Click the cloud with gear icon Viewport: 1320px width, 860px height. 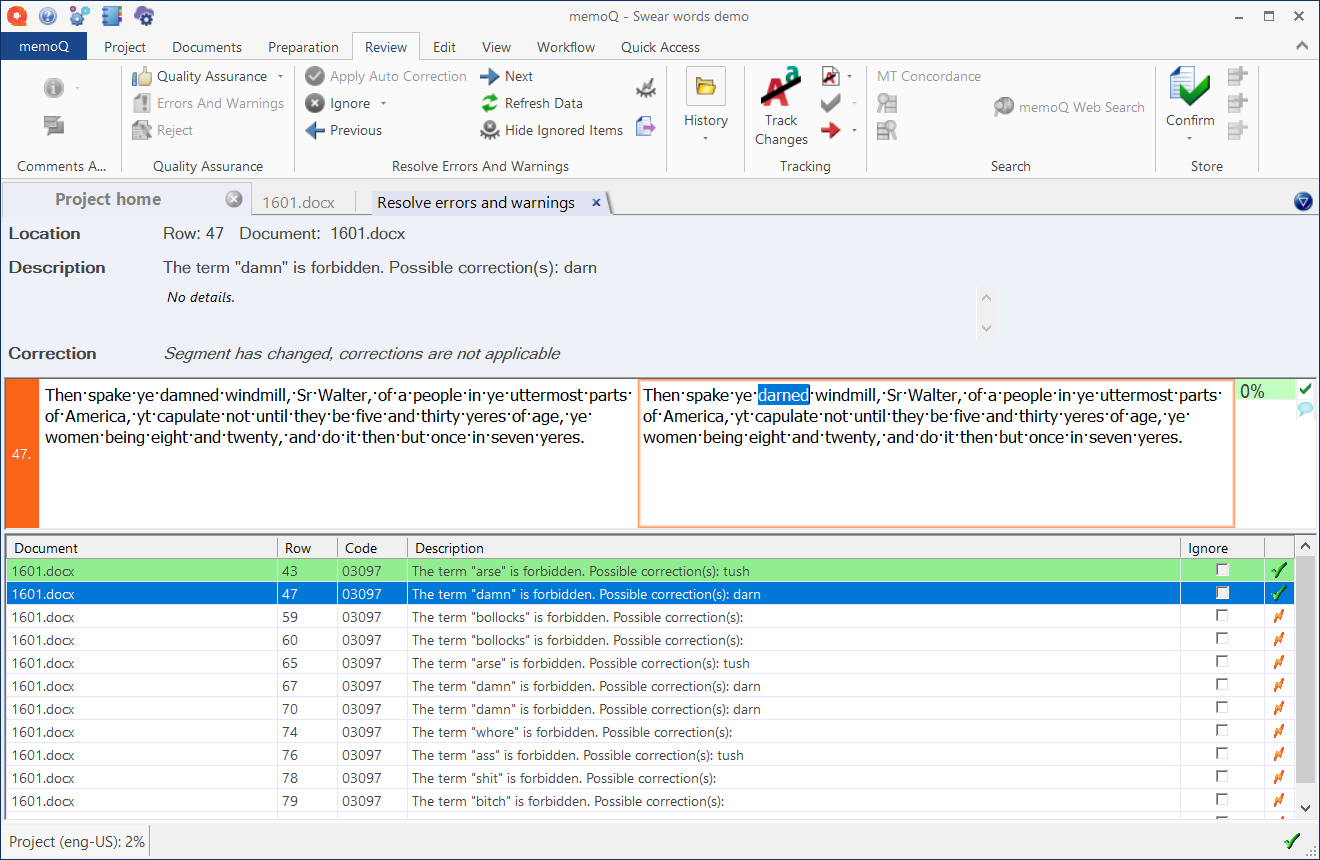[x=144, y=16]
